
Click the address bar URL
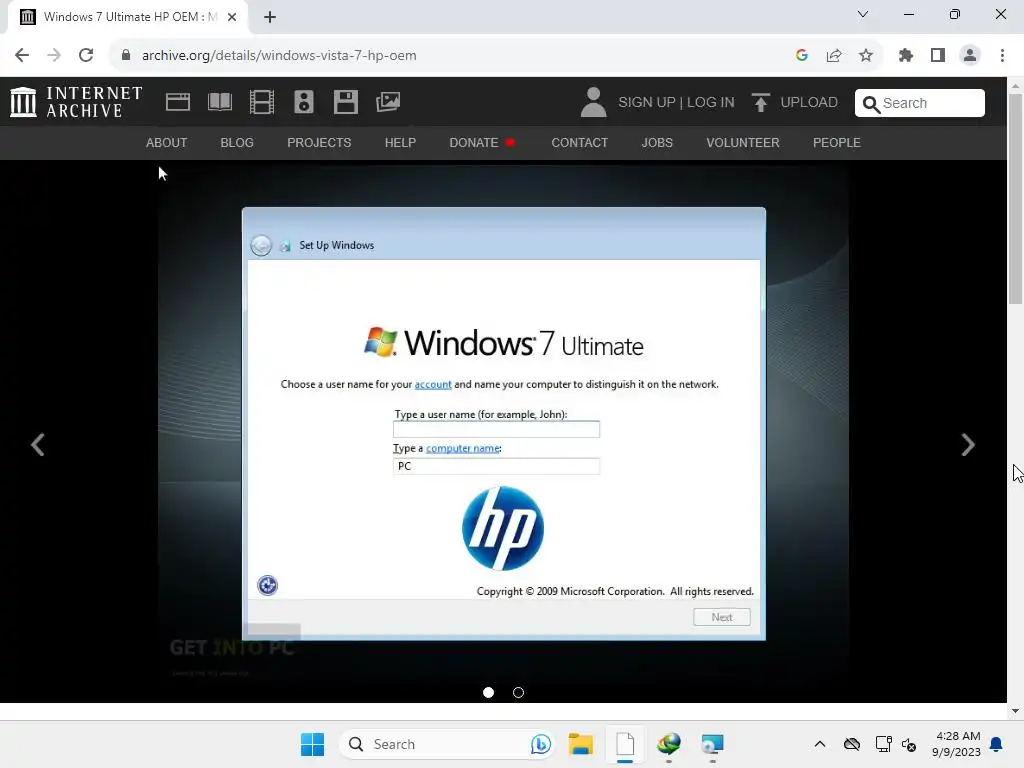point(279,56)
